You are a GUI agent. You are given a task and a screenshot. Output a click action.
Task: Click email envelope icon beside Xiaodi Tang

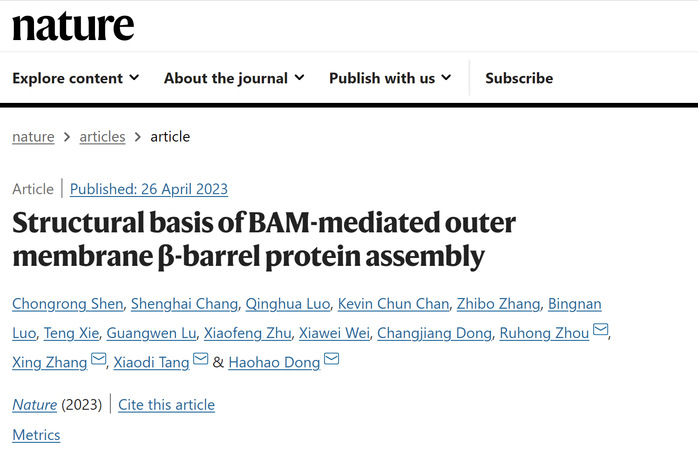coord(200,359)
